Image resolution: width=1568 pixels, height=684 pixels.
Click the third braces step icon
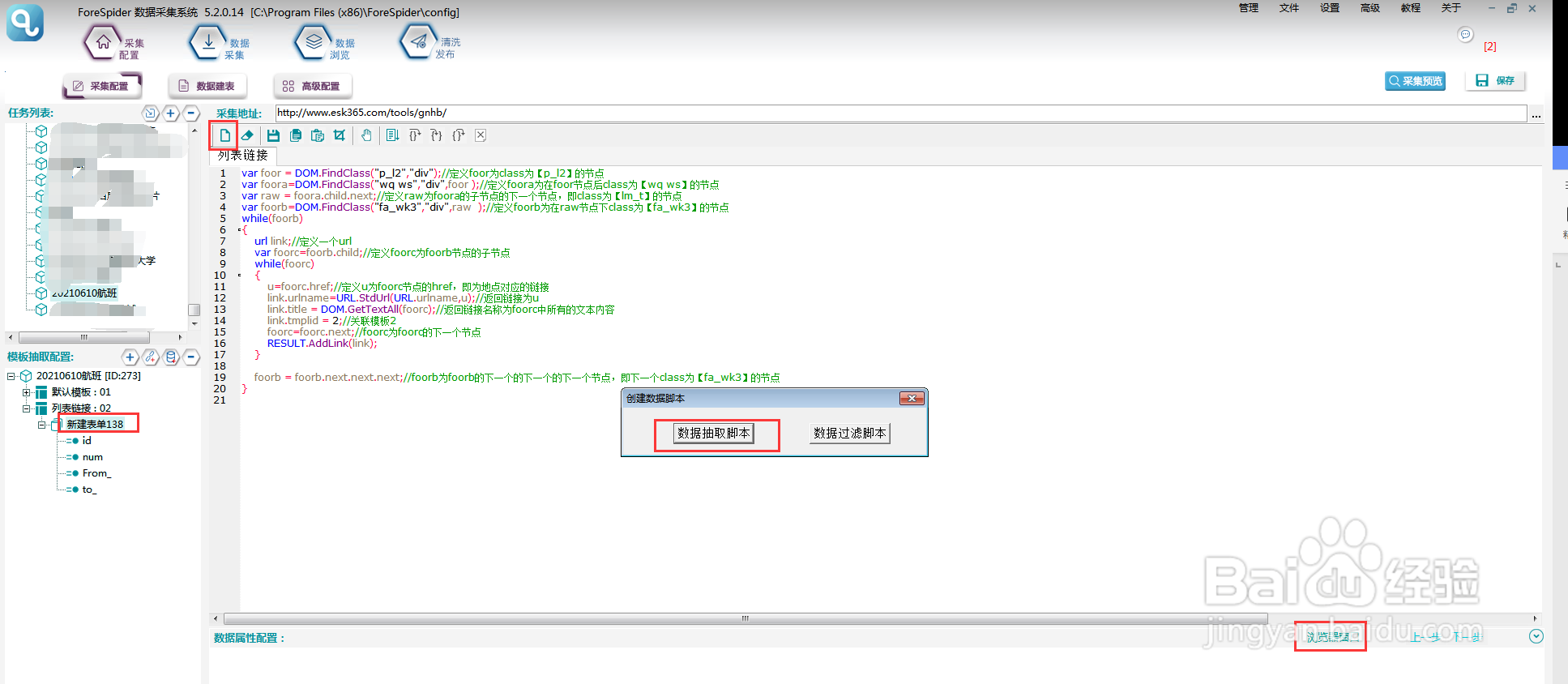click(459, 135)
